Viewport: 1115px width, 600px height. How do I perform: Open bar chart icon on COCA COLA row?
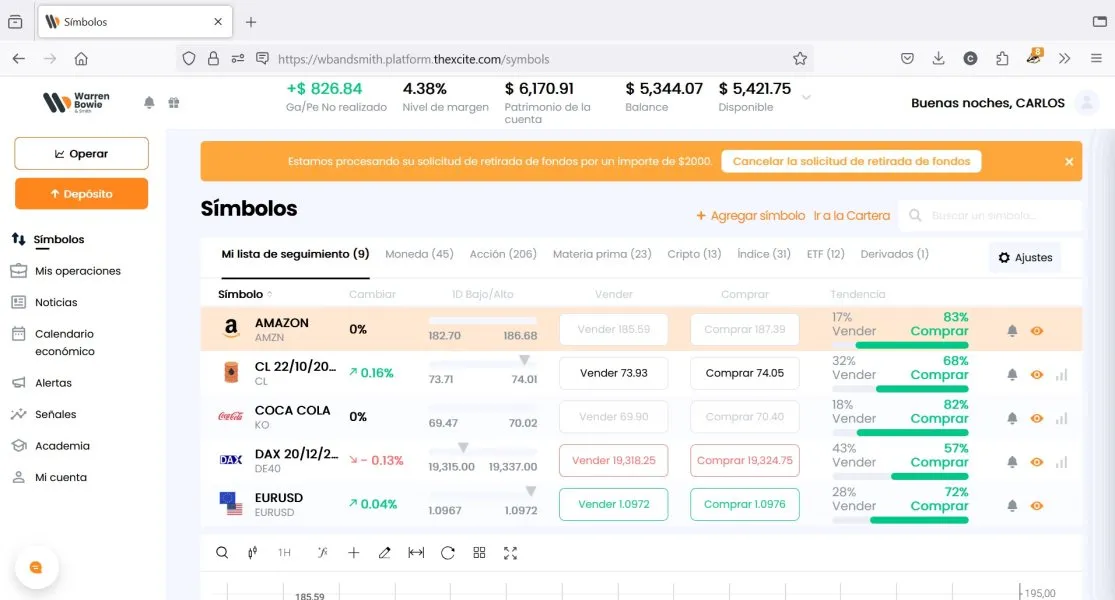[1062, 419]
